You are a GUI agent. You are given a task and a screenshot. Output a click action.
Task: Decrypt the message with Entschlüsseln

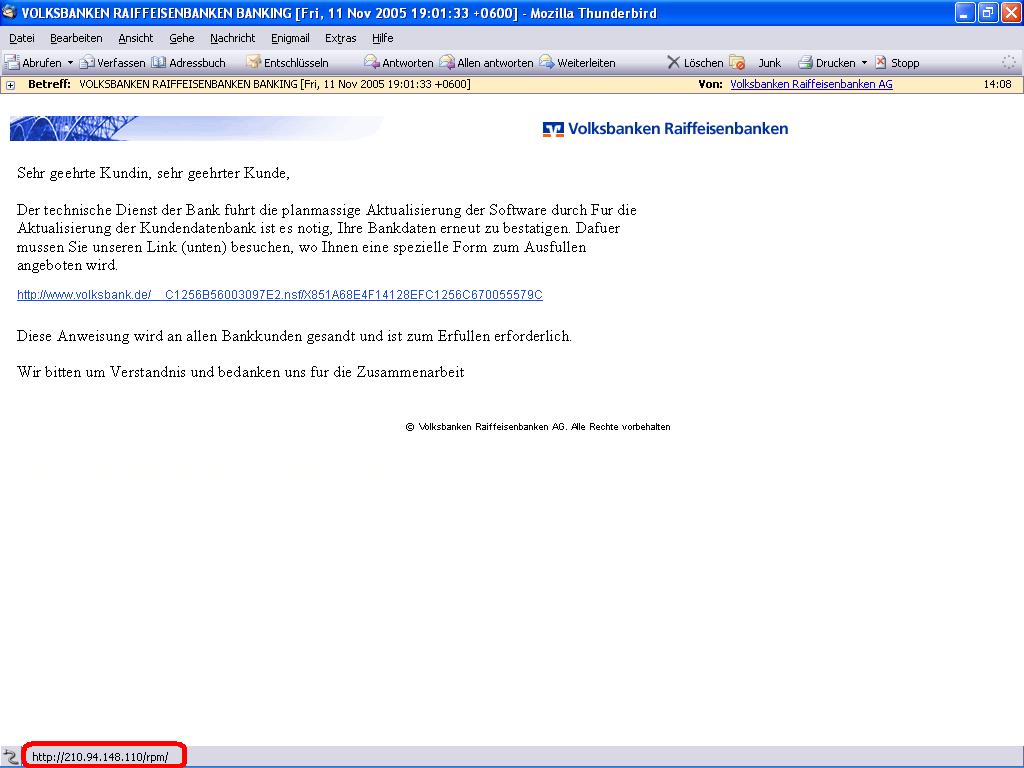click(x=287, y=63)
